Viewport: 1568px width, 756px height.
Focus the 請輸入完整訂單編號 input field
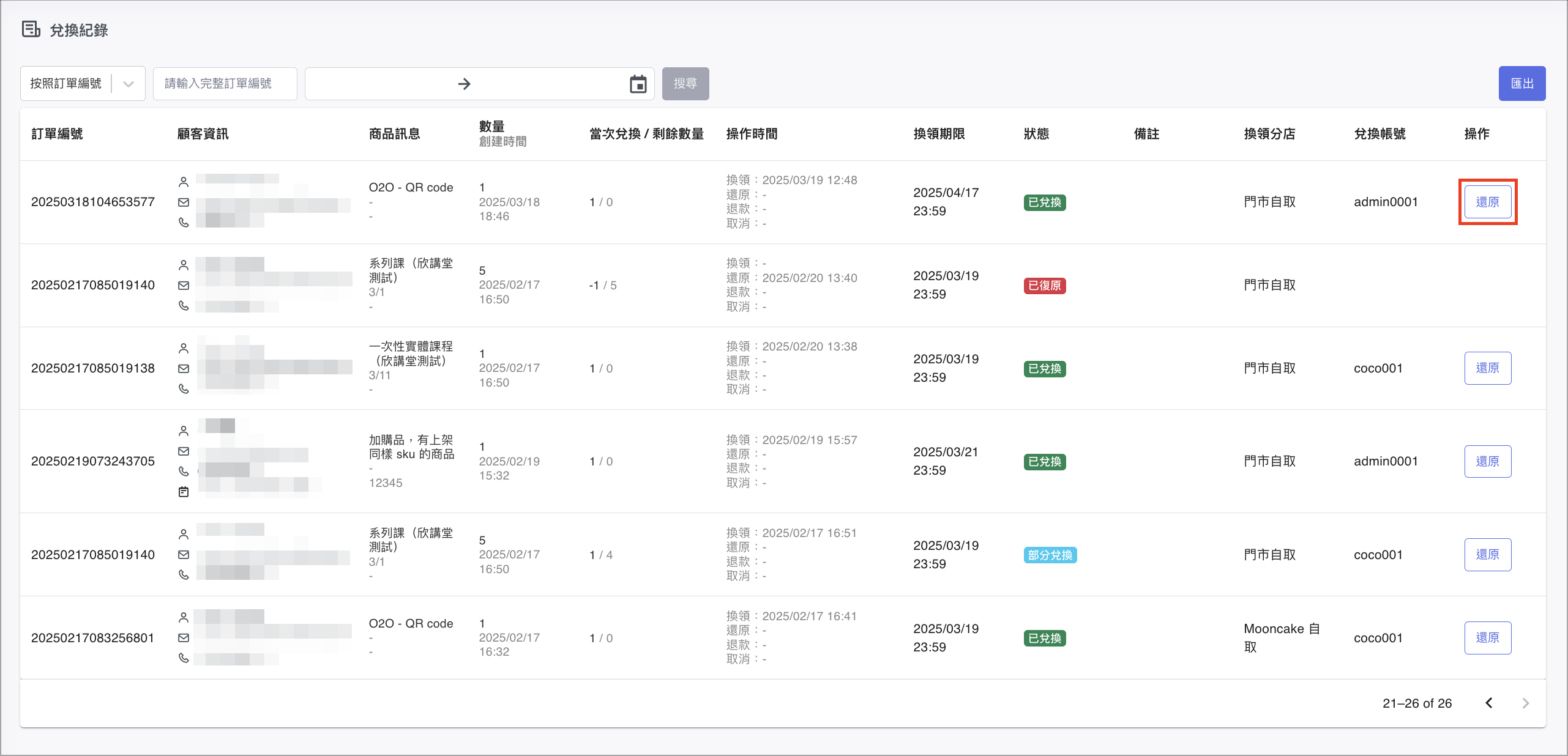[225, 84]
